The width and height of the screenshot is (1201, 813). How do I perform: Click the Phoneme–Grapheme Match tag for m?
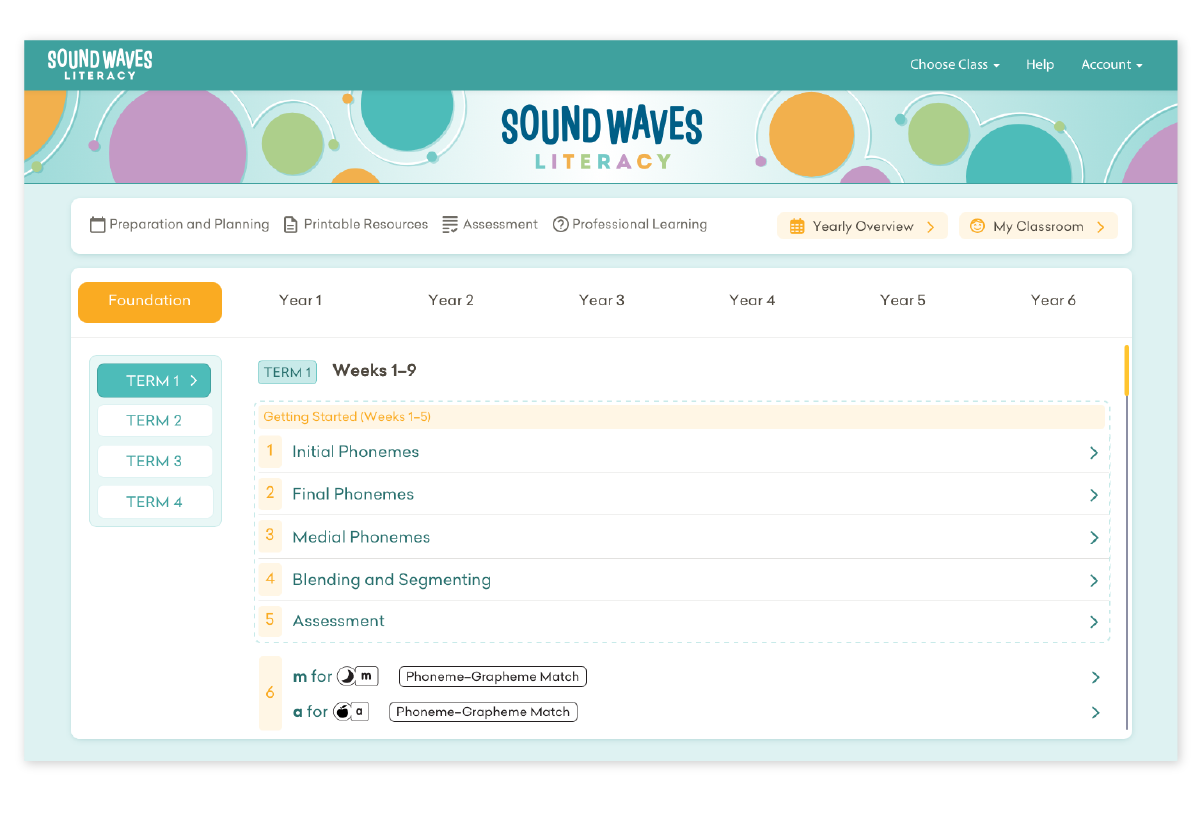tap(492, 677)
